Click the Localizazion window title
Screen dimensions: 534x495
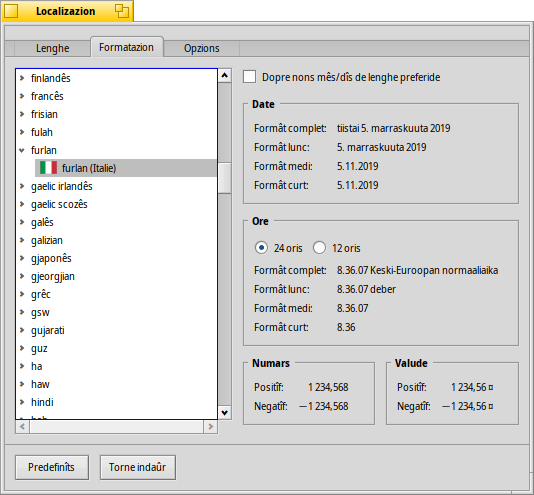[66, 11]
